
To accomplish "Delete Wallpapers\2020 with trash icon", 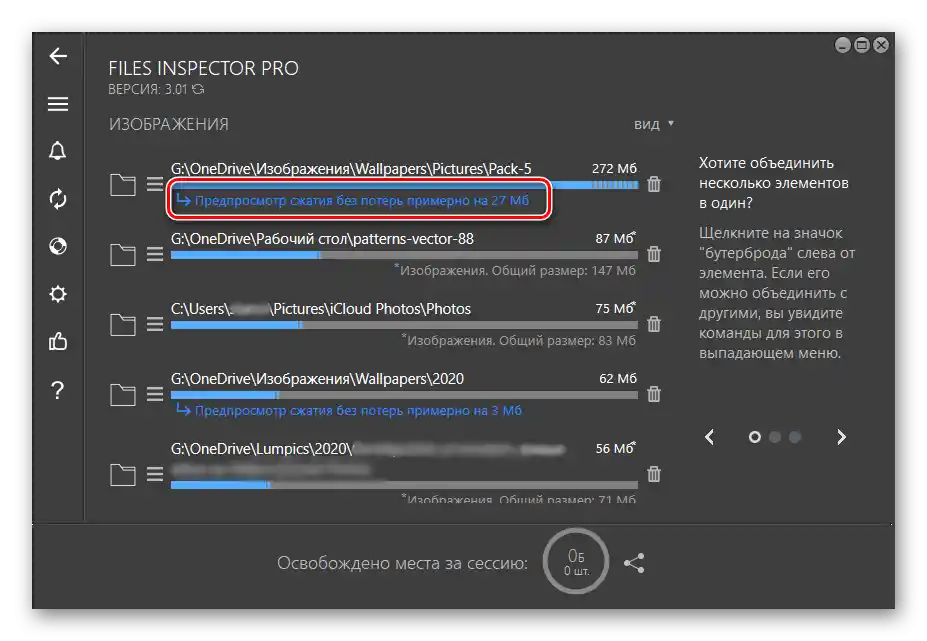I will pyautogui.click(x=654, y=394).
